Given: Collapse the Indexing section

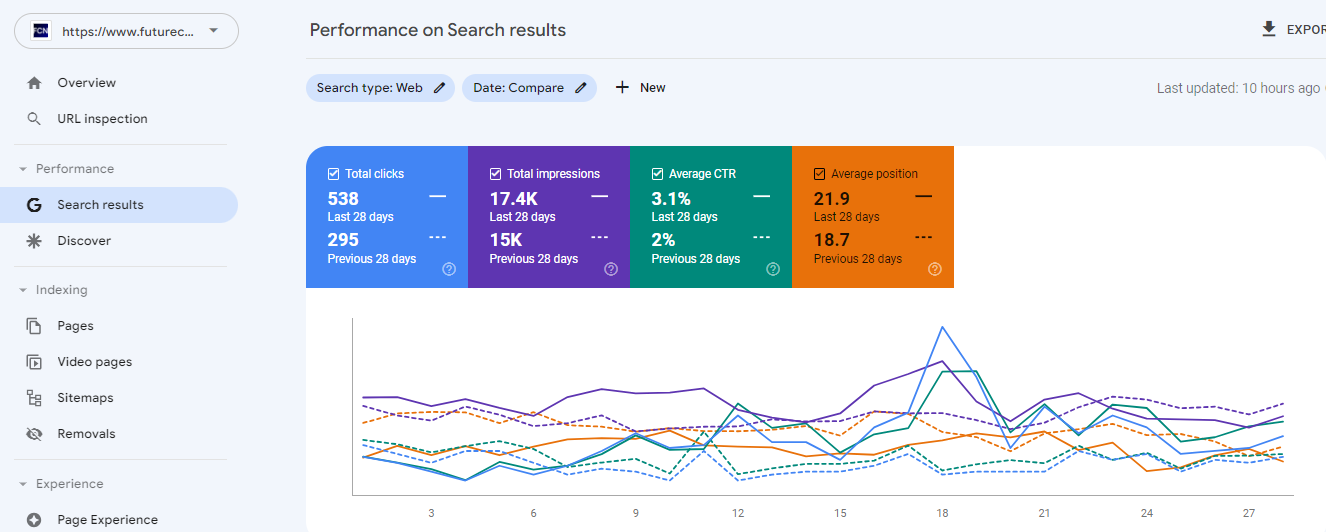Looking at the screenshot, I should [23, 290].
